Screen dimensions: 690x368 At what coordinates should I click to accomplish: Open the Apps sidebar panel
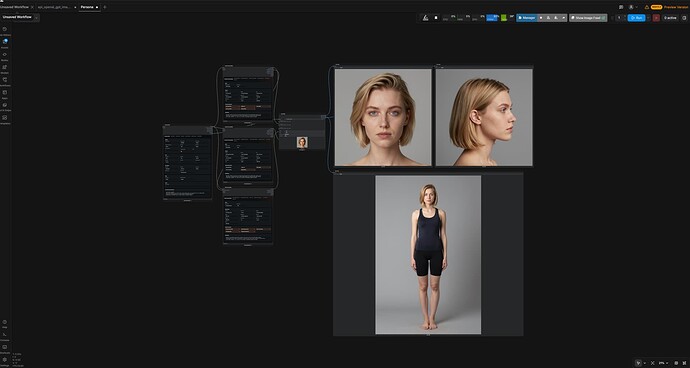tap(5, 94)
